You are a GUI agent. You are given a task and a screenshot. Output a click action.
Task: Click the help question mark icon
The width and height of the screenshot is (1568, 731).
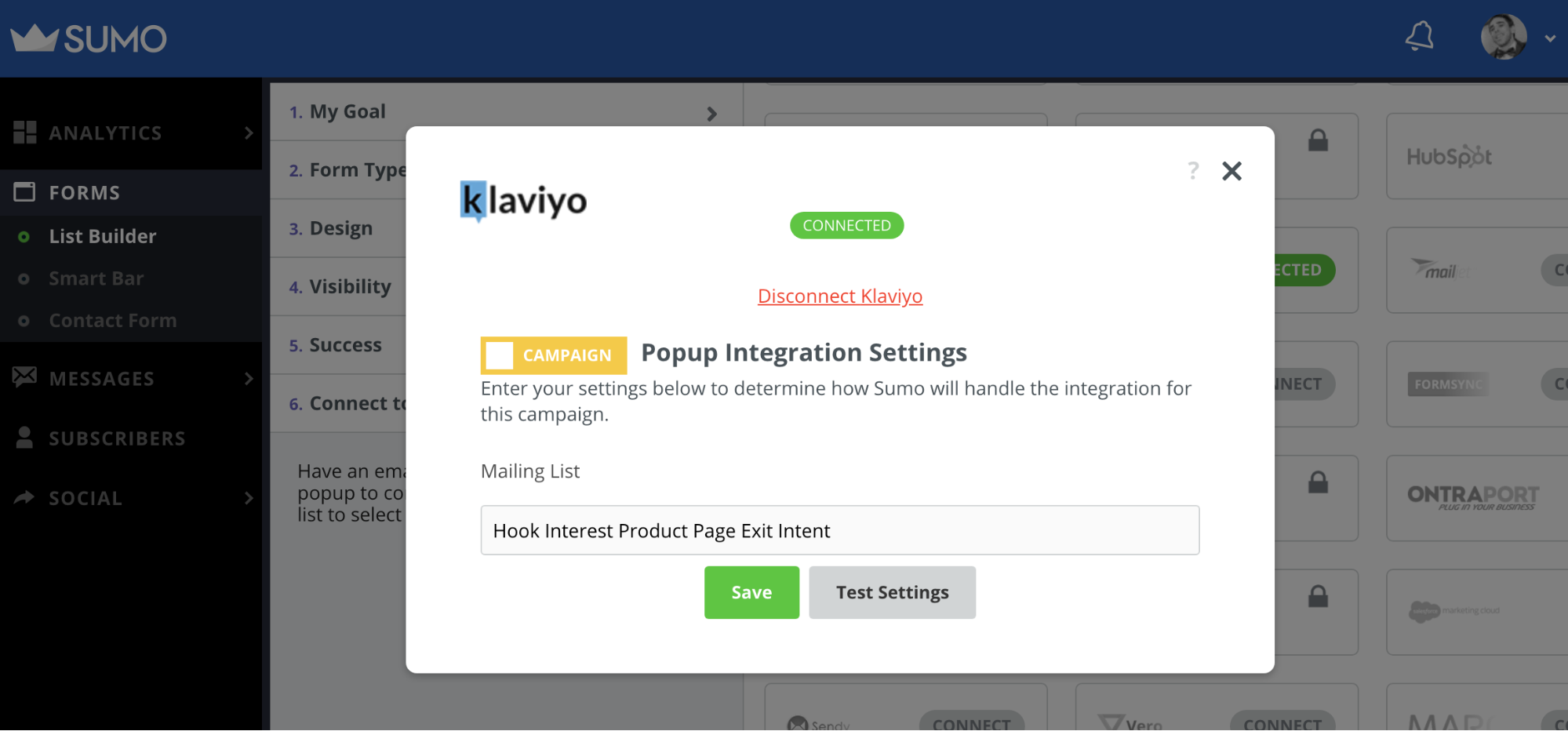click(1193, 170)
